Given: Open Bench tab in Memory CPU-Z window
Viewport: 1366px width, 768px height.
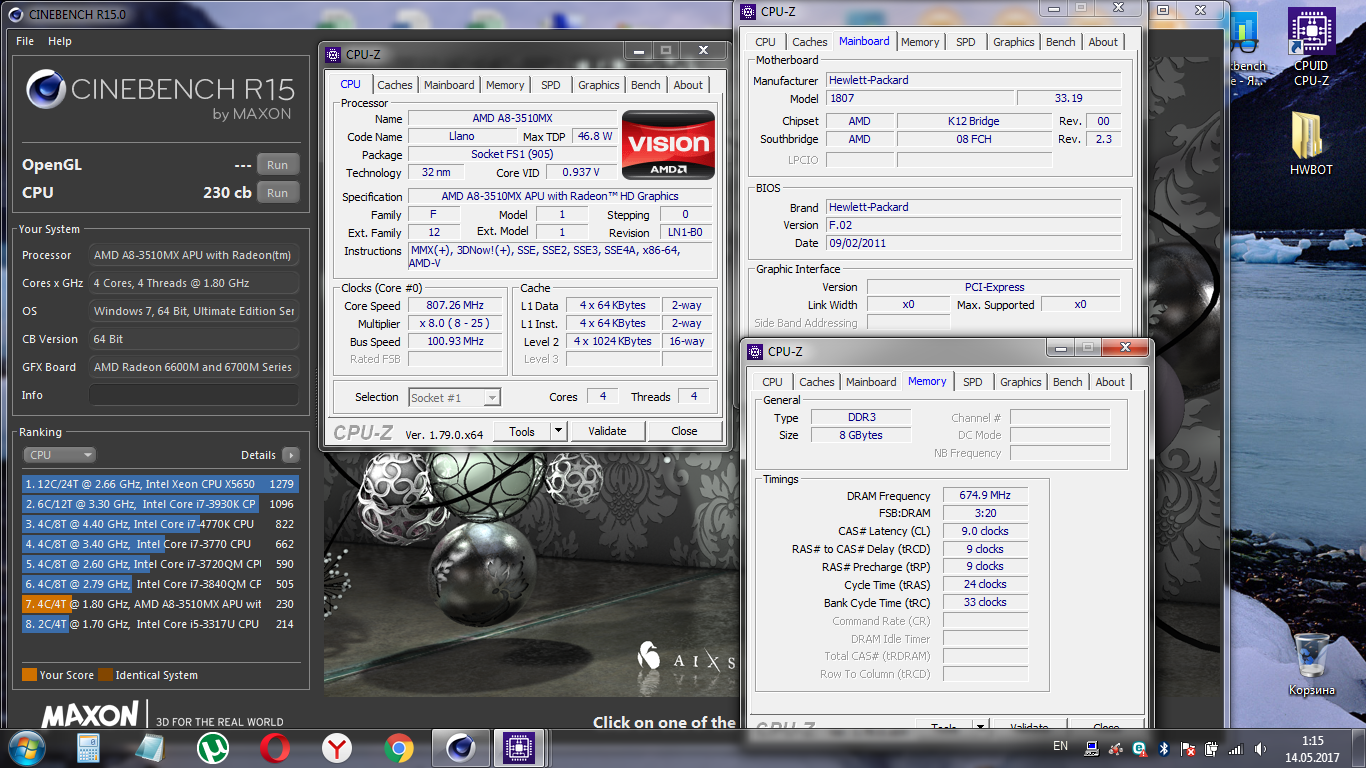Looking at the screenshot, I should point(1067,382).
